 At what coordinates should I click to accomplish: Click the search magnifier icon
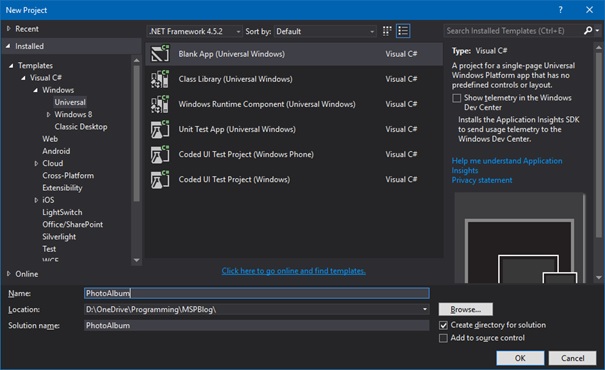588,30
